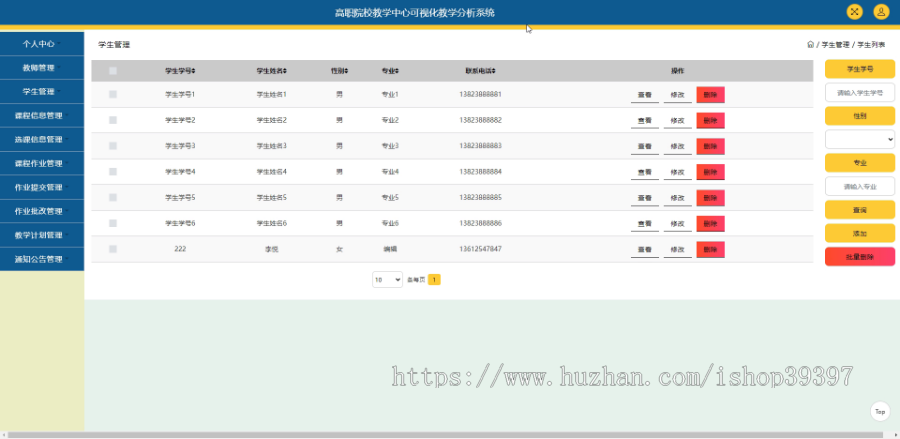Sort table by 学生姓名 column
Screen dimensions: 900x439
(x=271, y=71)
